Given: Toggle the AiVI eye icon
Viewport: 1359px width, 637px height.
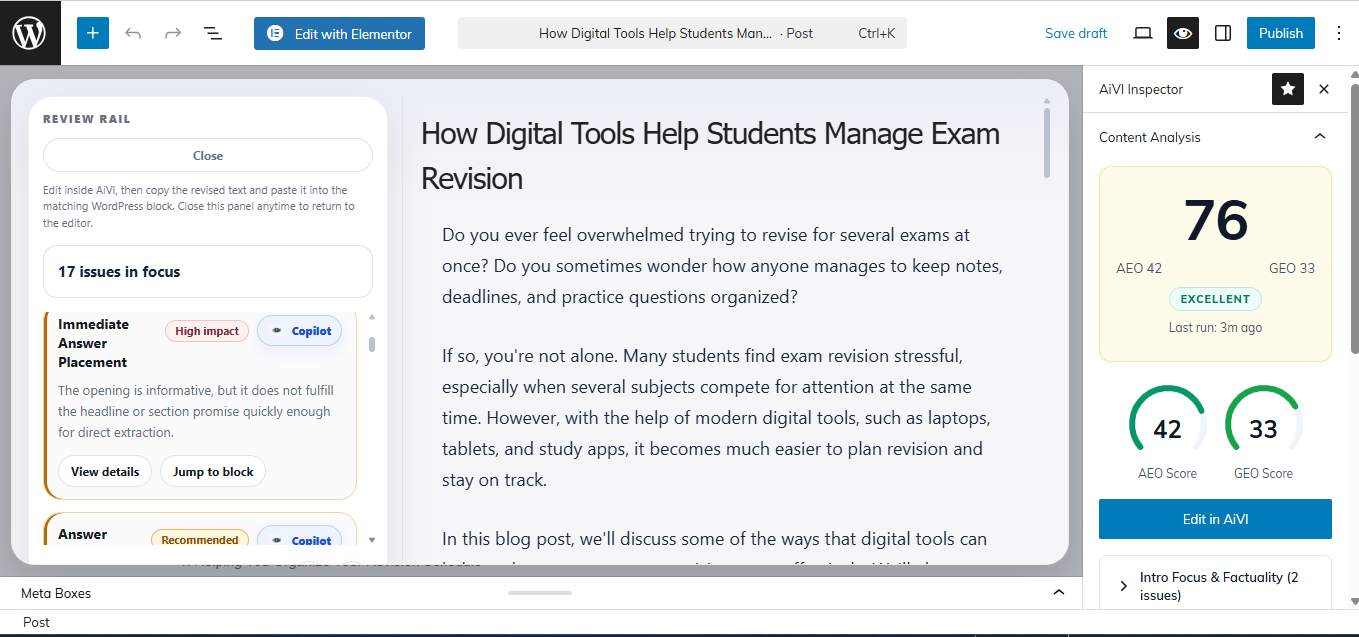Looking at the screenshot, I should tap(1183, 33).
